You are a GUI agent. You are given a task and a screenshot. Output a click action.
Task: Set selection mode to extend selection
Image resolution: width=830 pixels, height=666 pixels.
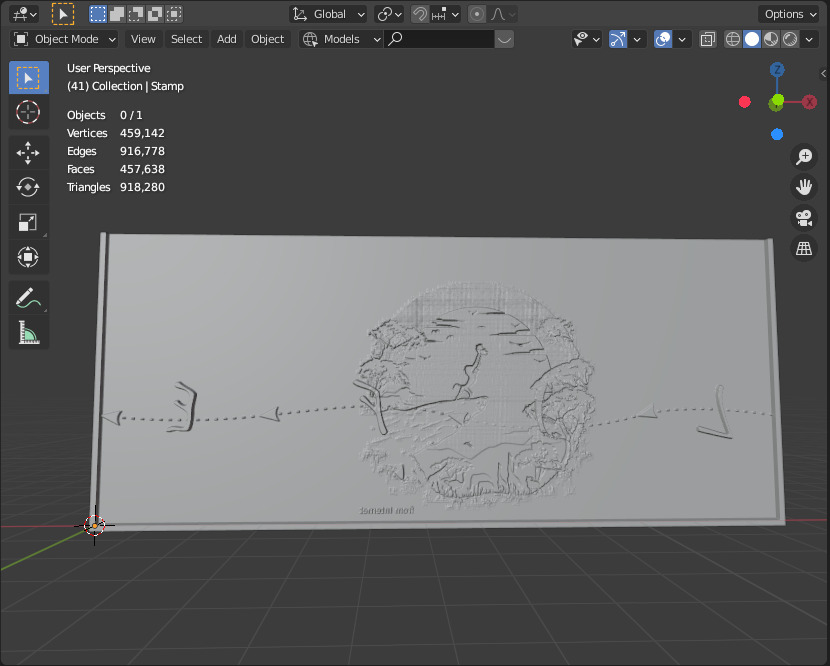(x=117, y=14)
